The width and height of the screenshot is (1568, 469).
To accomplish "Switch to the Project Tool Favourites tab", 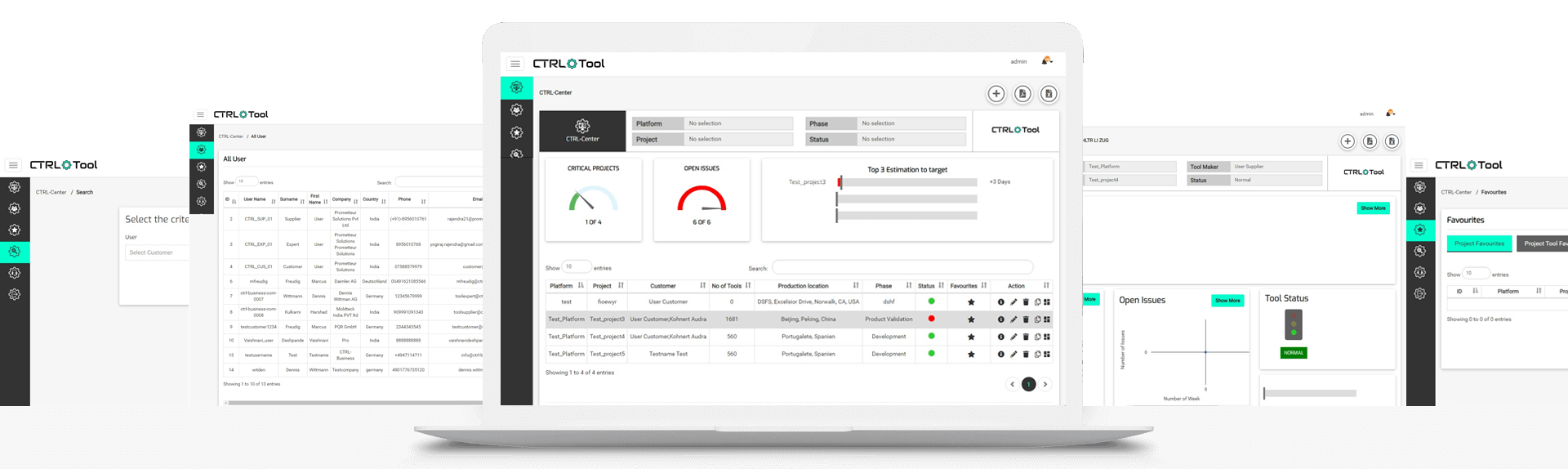I will coord(1543,243).
